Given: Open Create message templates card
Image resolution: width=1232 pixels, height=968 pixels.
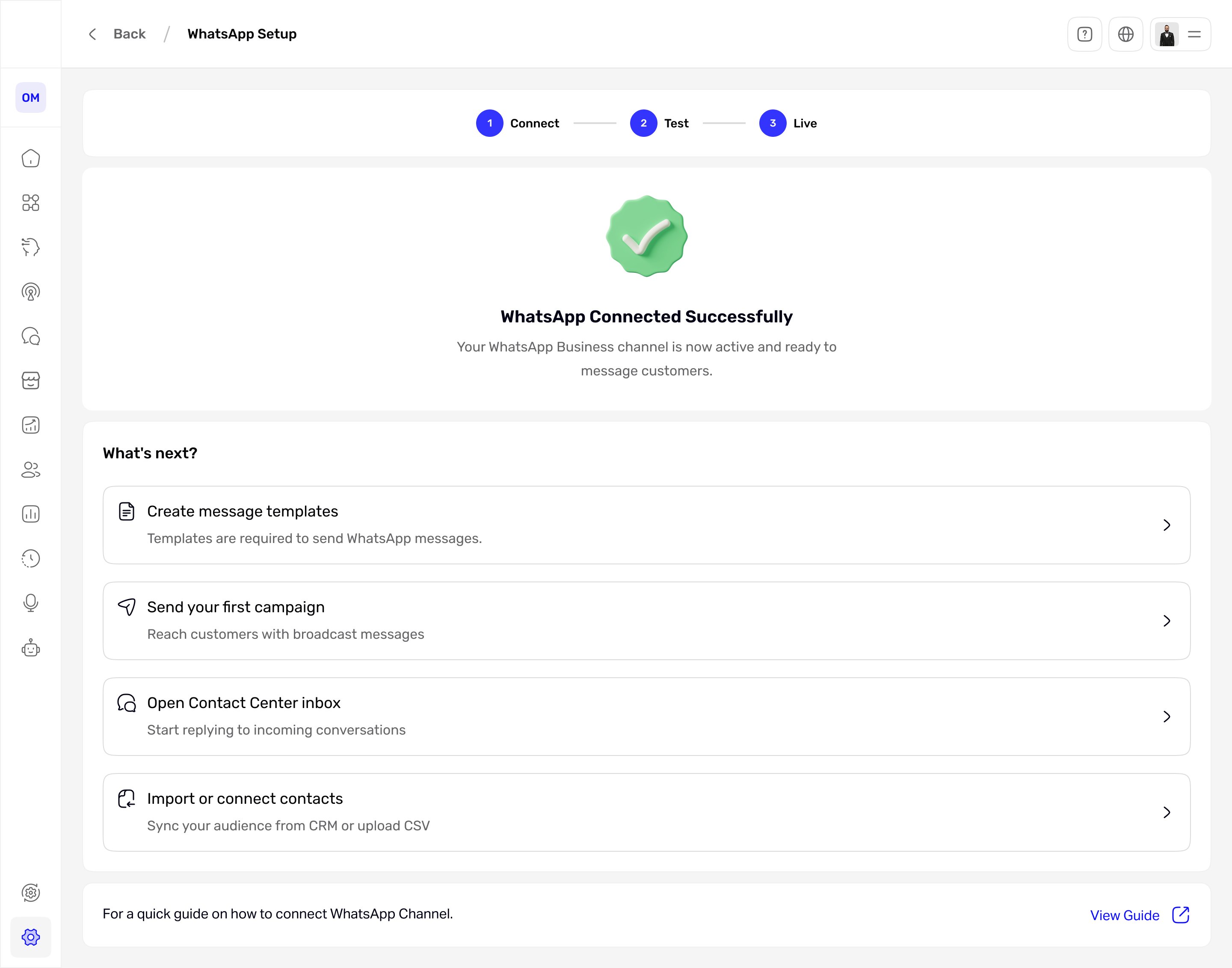Looking at the screenshot, I should (646, 525).
